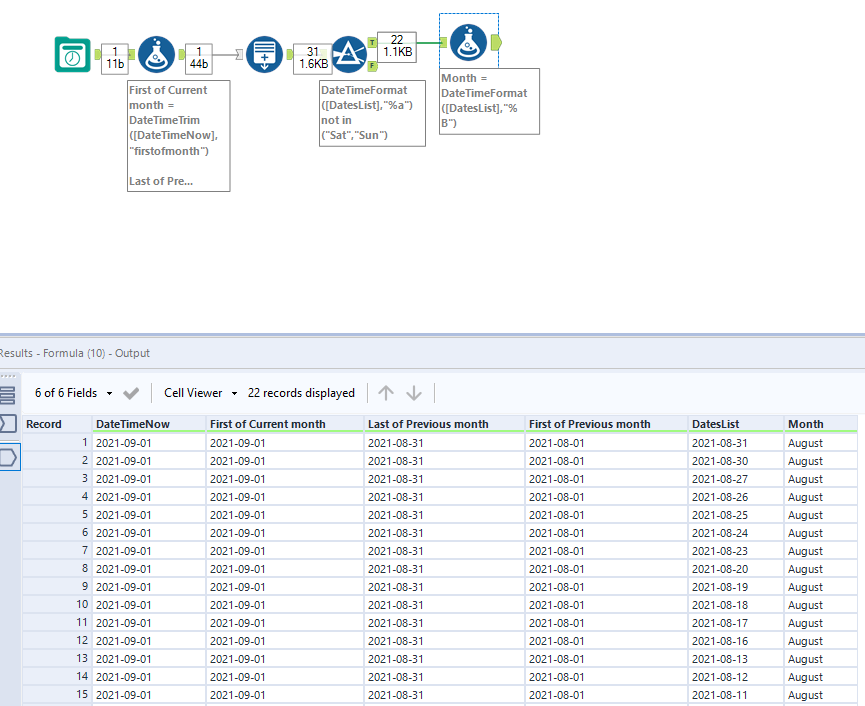Click the Last of Previous month header
Image resolution: width=865 pixels, height=706 pixels.
click(x=445, y=424)
